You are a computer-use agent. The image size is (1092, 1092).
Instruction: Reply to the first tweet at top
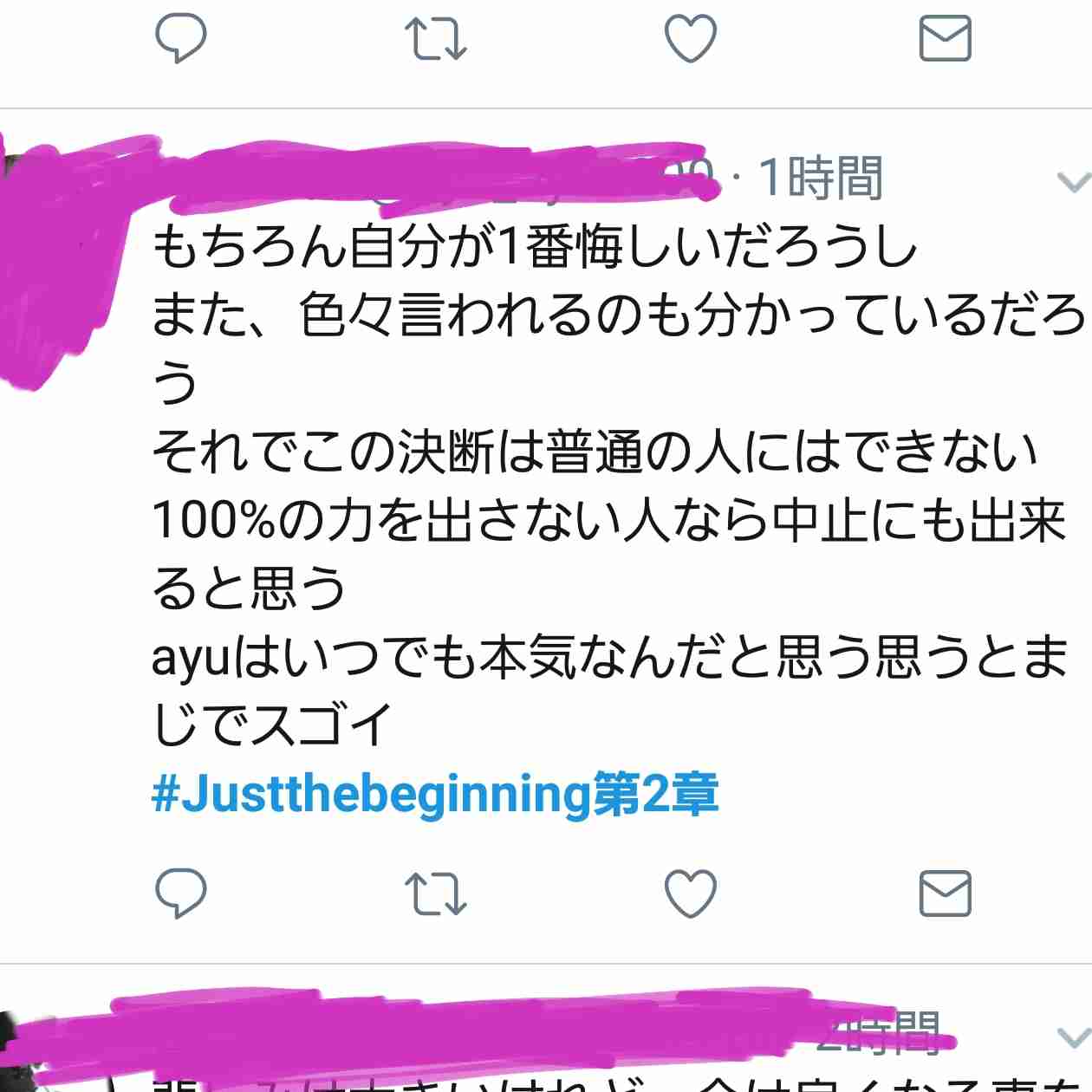point(180,39)
